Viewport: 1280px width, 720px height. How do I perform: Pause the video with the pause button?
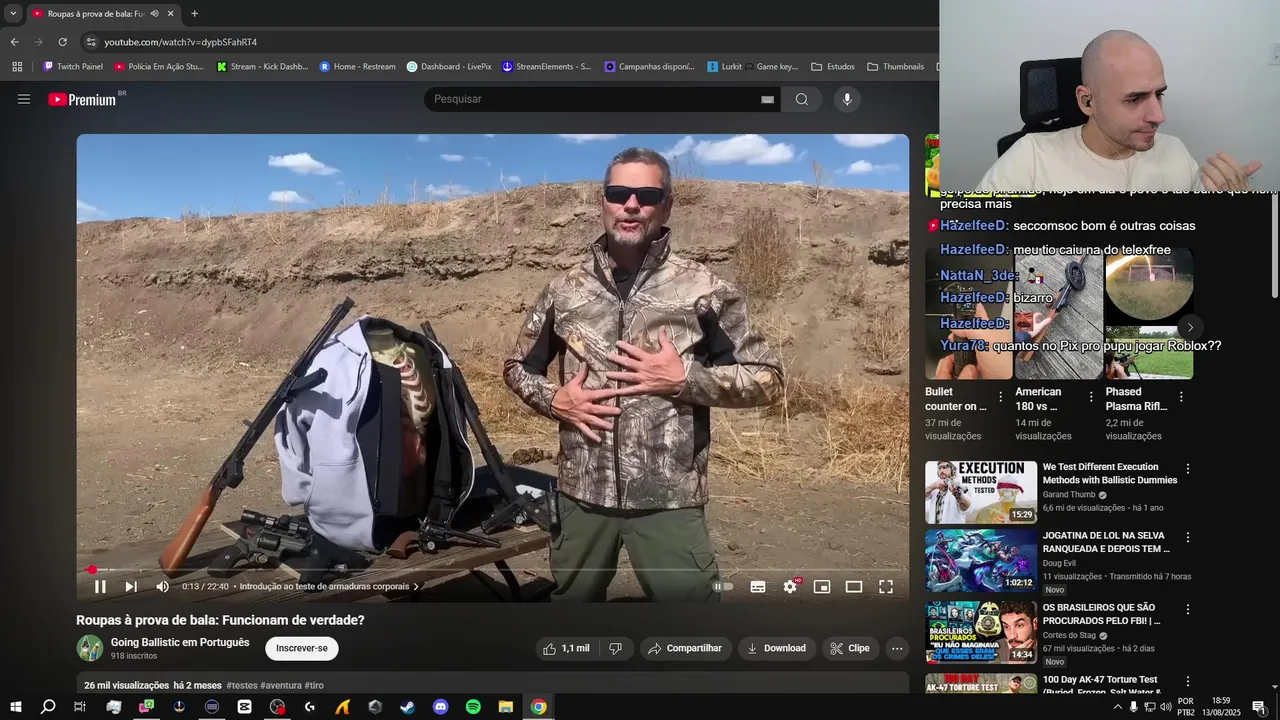pyautogui.click(x=100, y=587)
